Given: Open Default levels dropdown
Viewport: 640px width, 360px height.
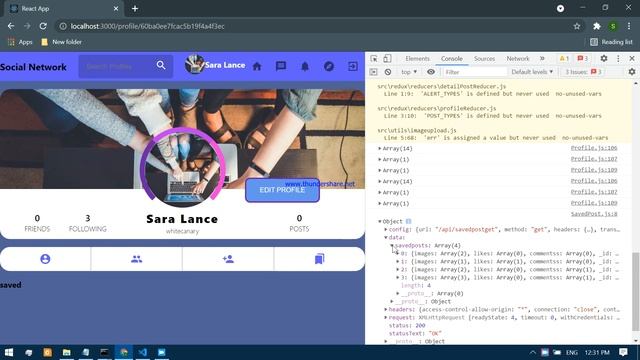Looking at the screenshot, I should coord(532,72).
